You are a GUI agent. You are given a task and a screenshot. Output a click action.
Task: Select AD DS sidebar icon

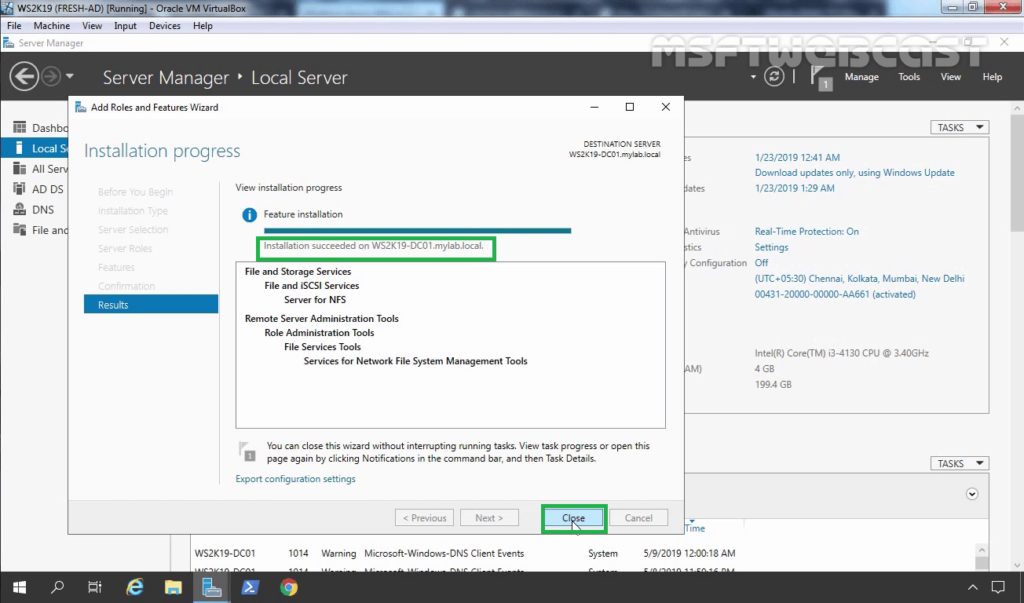tap(20, 189)
